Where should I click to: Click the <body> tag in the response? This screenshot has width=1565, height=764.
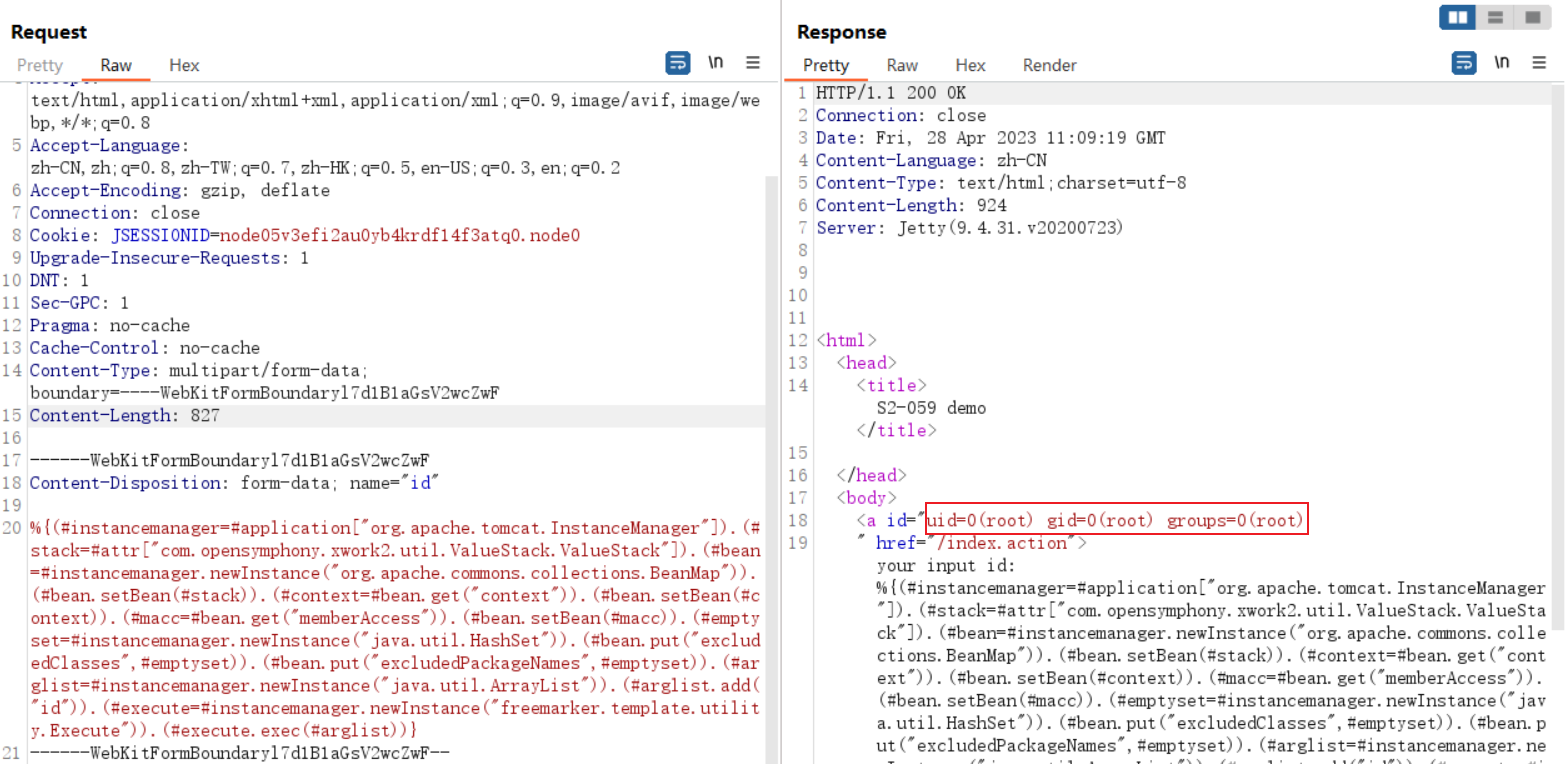pyautogui.click(x=866, y=498)
